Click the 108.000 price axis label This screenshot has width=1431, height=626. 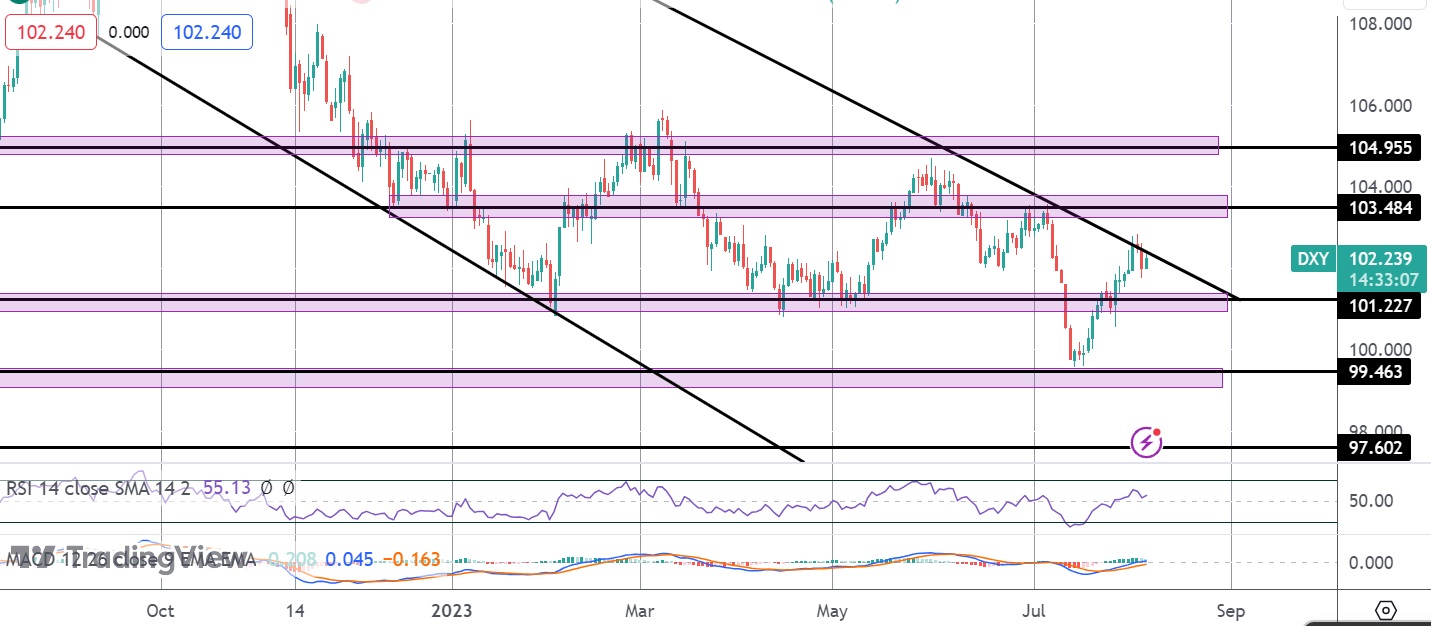[1381, 23]
